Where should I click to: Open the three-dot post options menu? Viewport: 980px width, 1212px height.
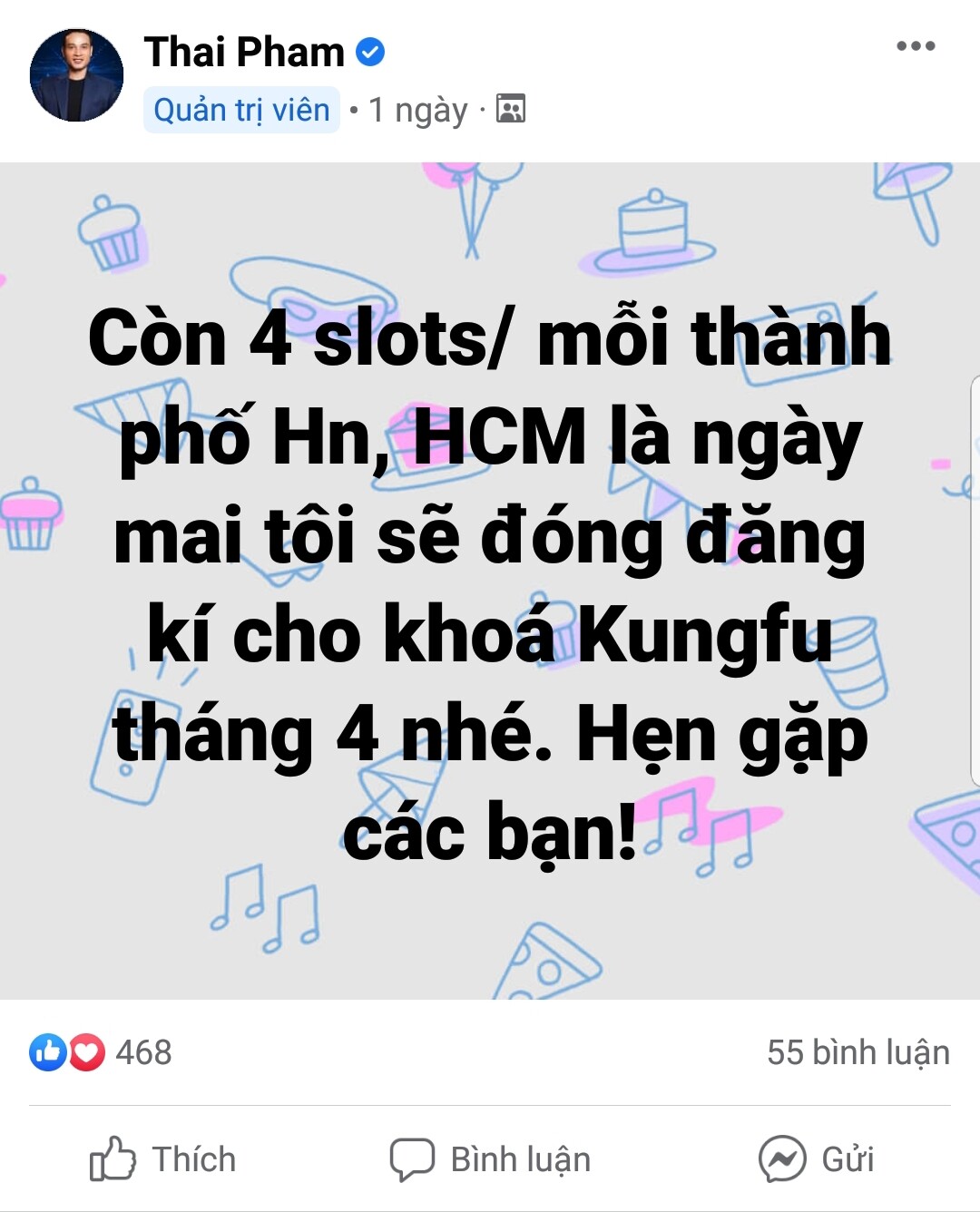916,46
